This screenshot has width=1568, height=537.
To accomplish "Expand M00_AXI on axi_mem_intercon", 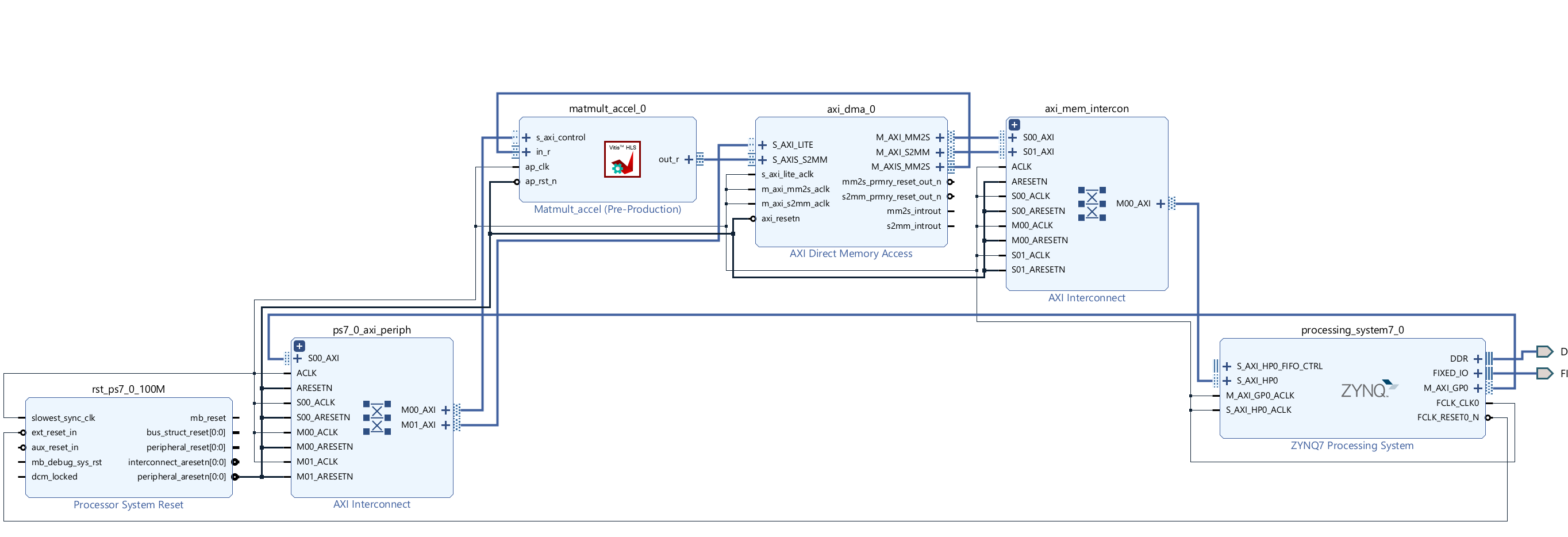I will click(1160, 204).
